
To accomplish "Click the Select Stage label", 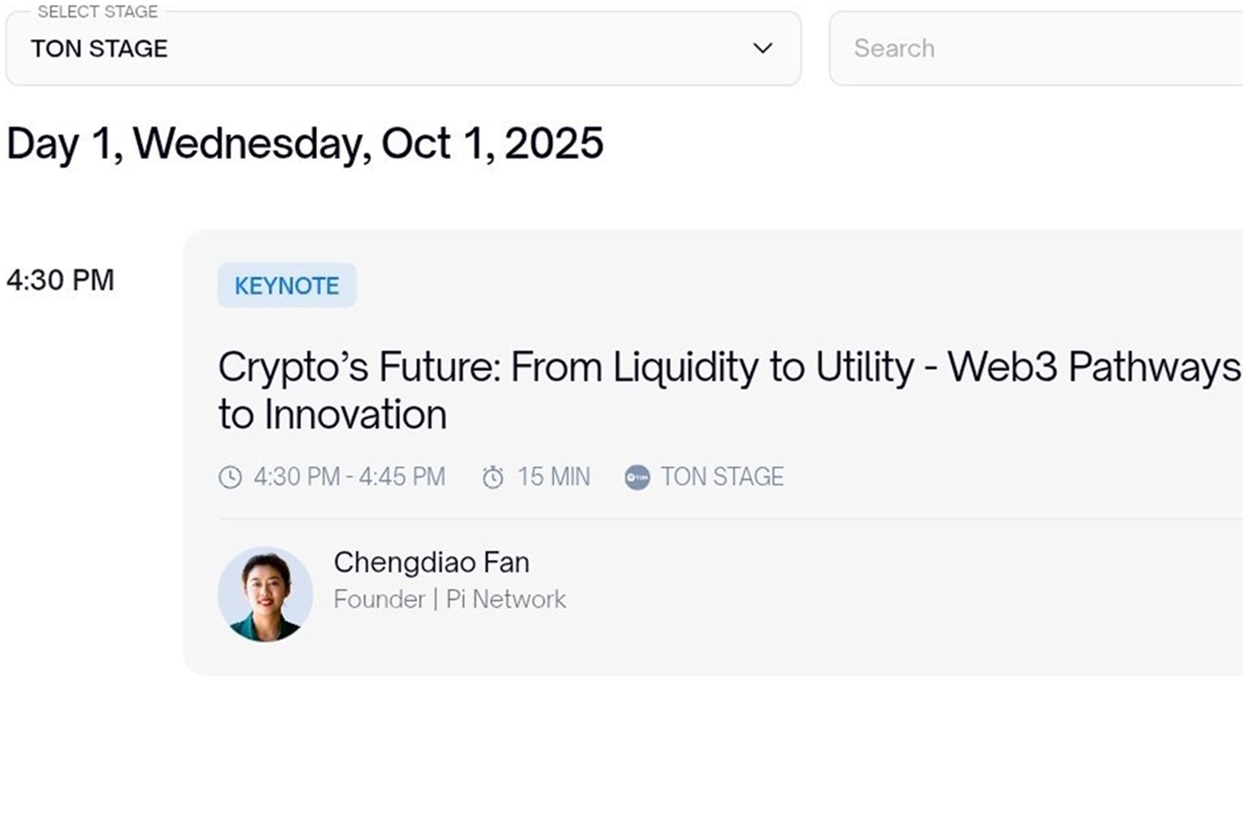I will [98, 12].
